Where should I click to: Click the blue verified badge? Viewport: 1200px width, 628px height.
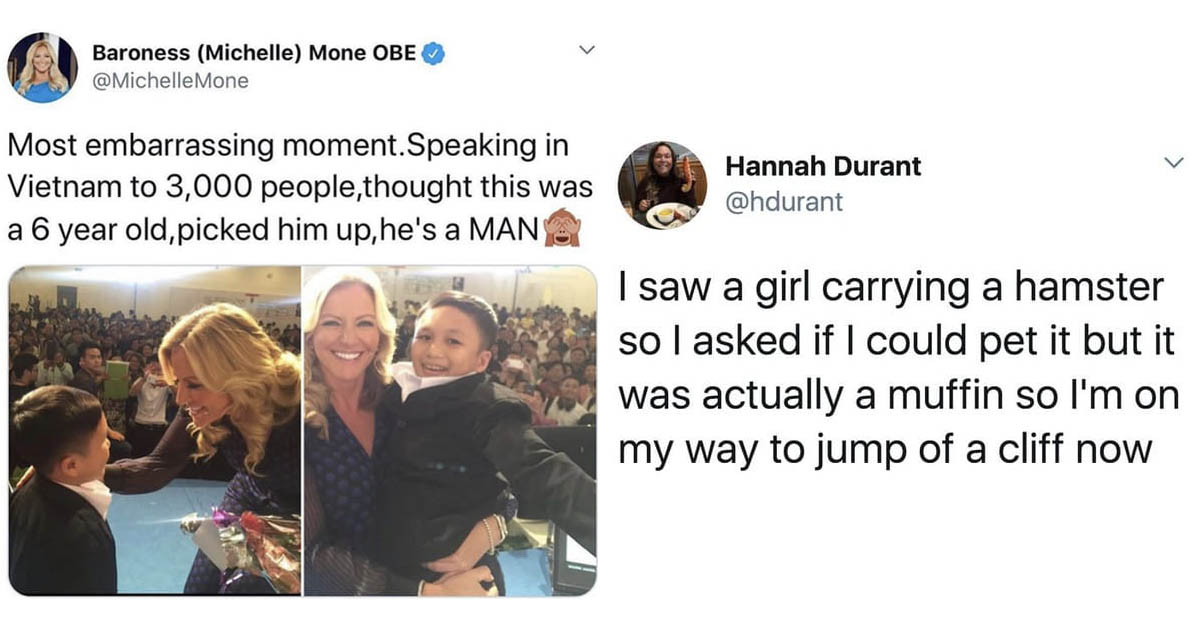pyautogui.click(x=433, y=55)
